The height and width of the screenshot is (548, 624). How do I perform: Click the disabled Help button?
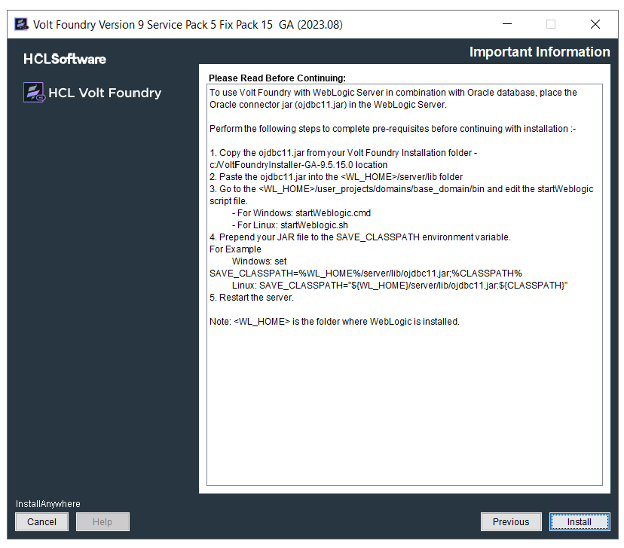pos(103,521)
